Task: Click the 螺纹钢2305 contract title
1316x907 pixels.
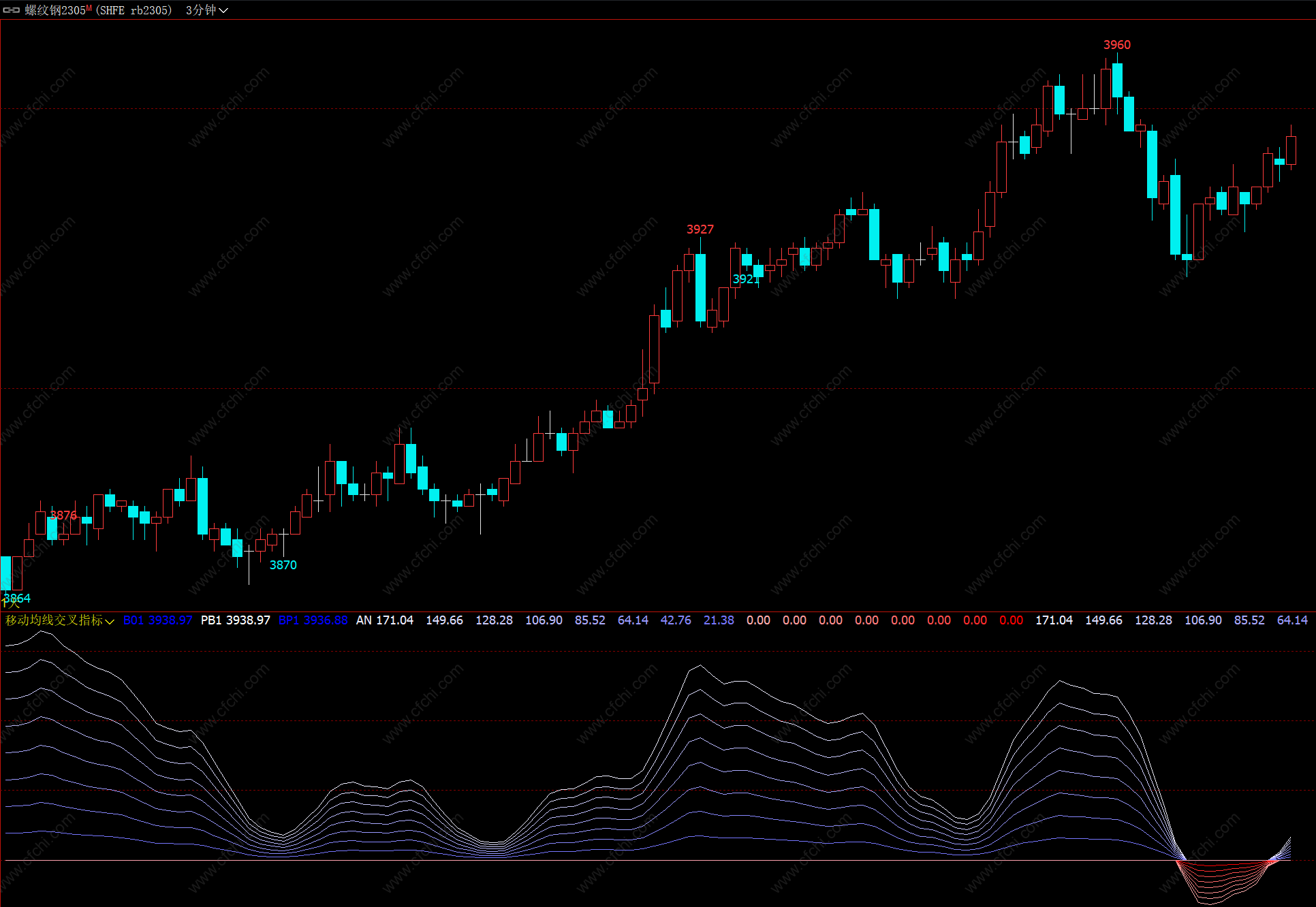Action: tap(55, 10)
